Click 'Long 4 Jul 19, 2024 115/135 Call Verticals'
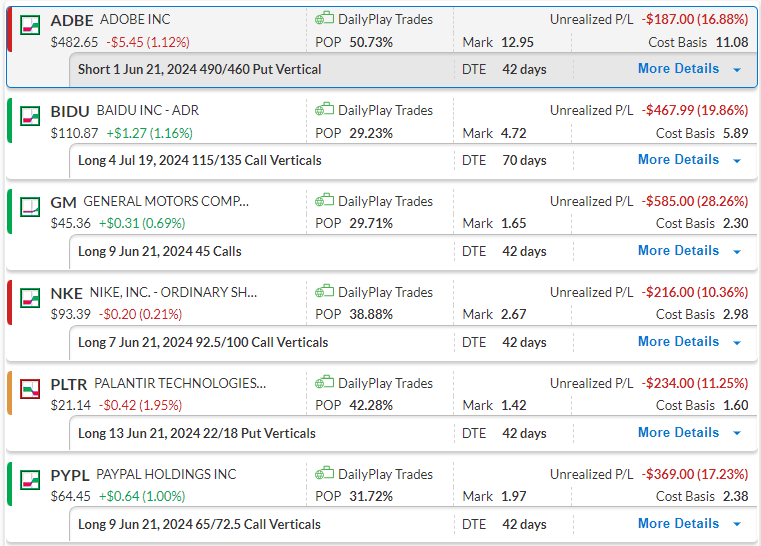This screenshot has height=546, width=761. coord(199,161)
